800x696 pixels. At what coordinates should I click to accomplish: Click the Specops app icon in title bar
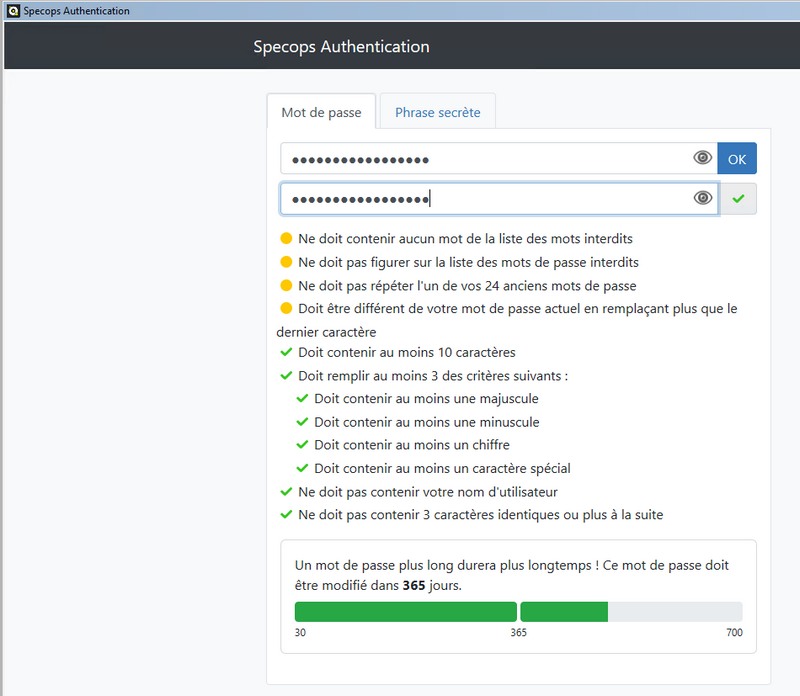click(13, 10)
